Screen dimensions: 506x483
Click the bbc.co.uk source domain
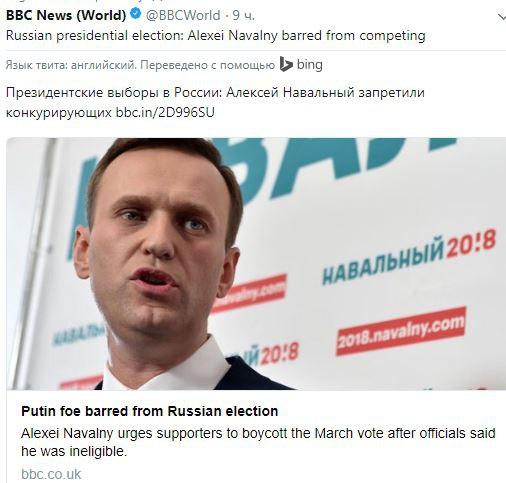[51, 474]
